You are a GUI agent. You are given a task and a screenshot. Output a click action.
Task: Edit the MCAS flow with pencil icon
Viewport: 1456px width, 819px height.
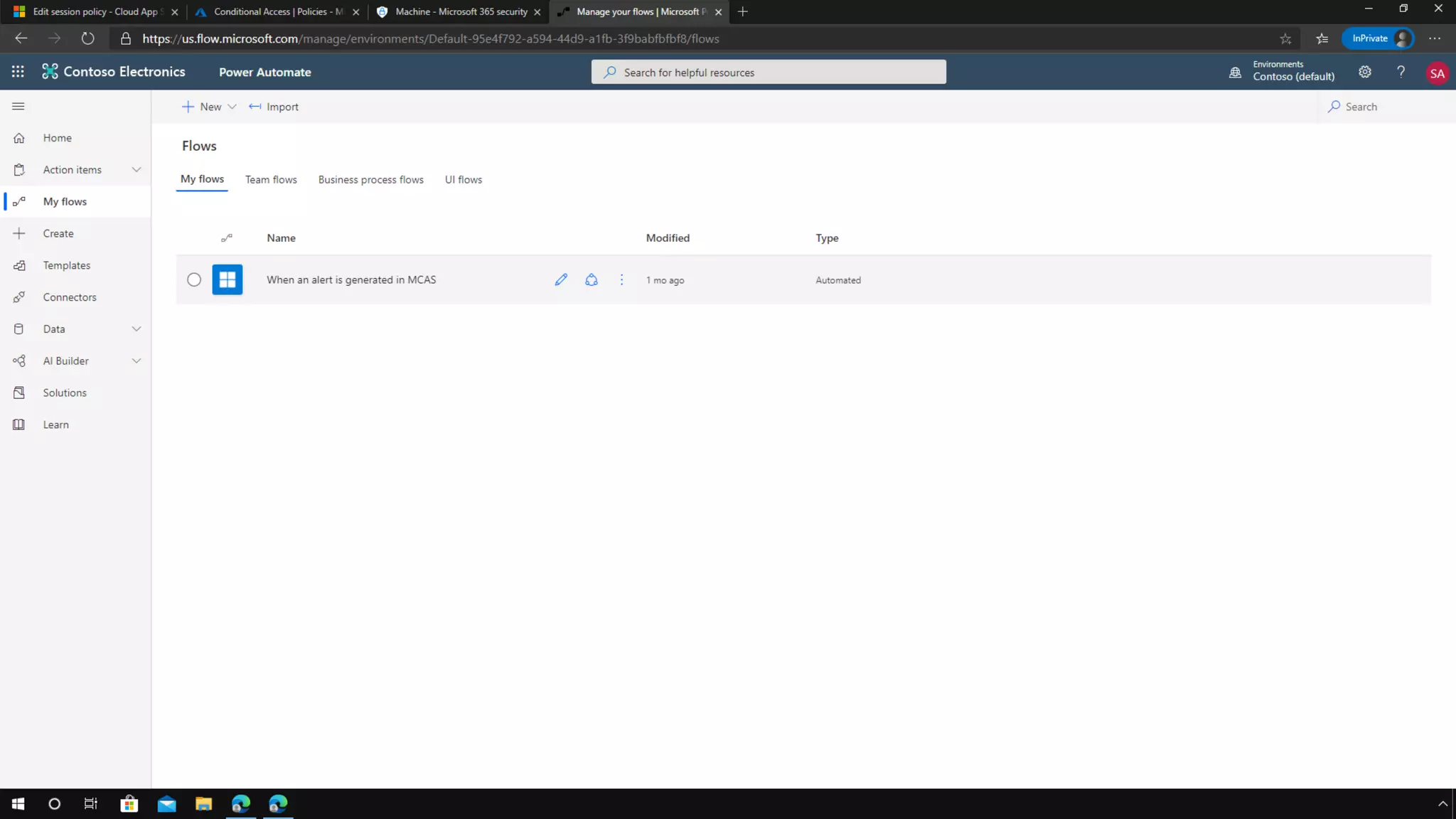tap(561, 279)
